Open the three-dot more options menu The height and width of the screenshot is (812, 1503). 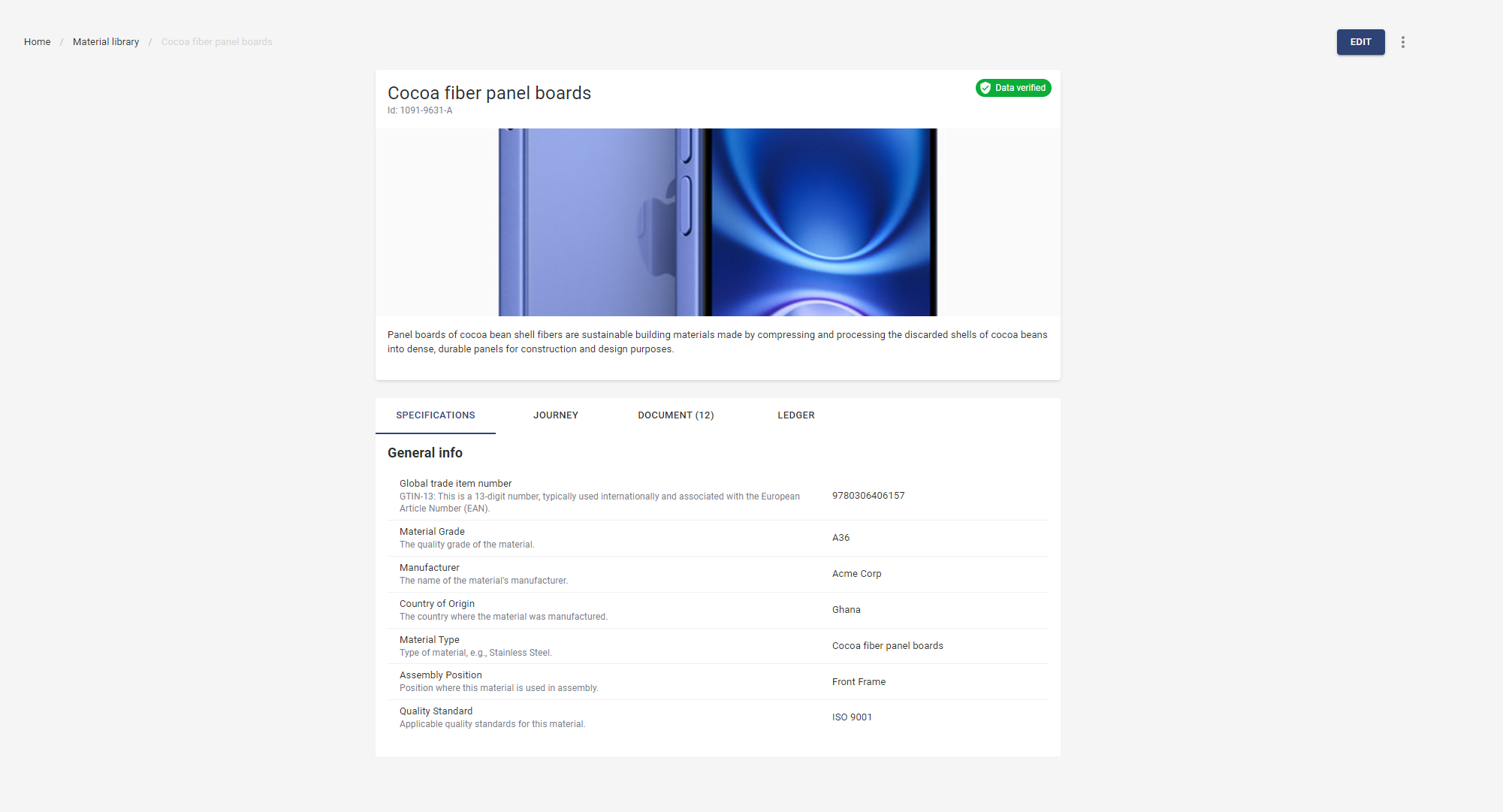click(1402, 42)
